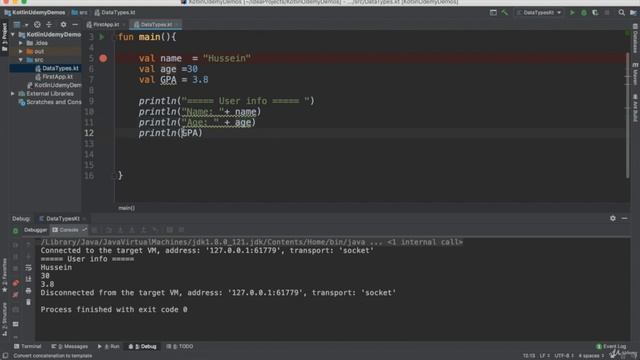Click the editor vertical scrollbar
Image resolution: width=640 pixels, height=360 pixels.
click(627, 116)
